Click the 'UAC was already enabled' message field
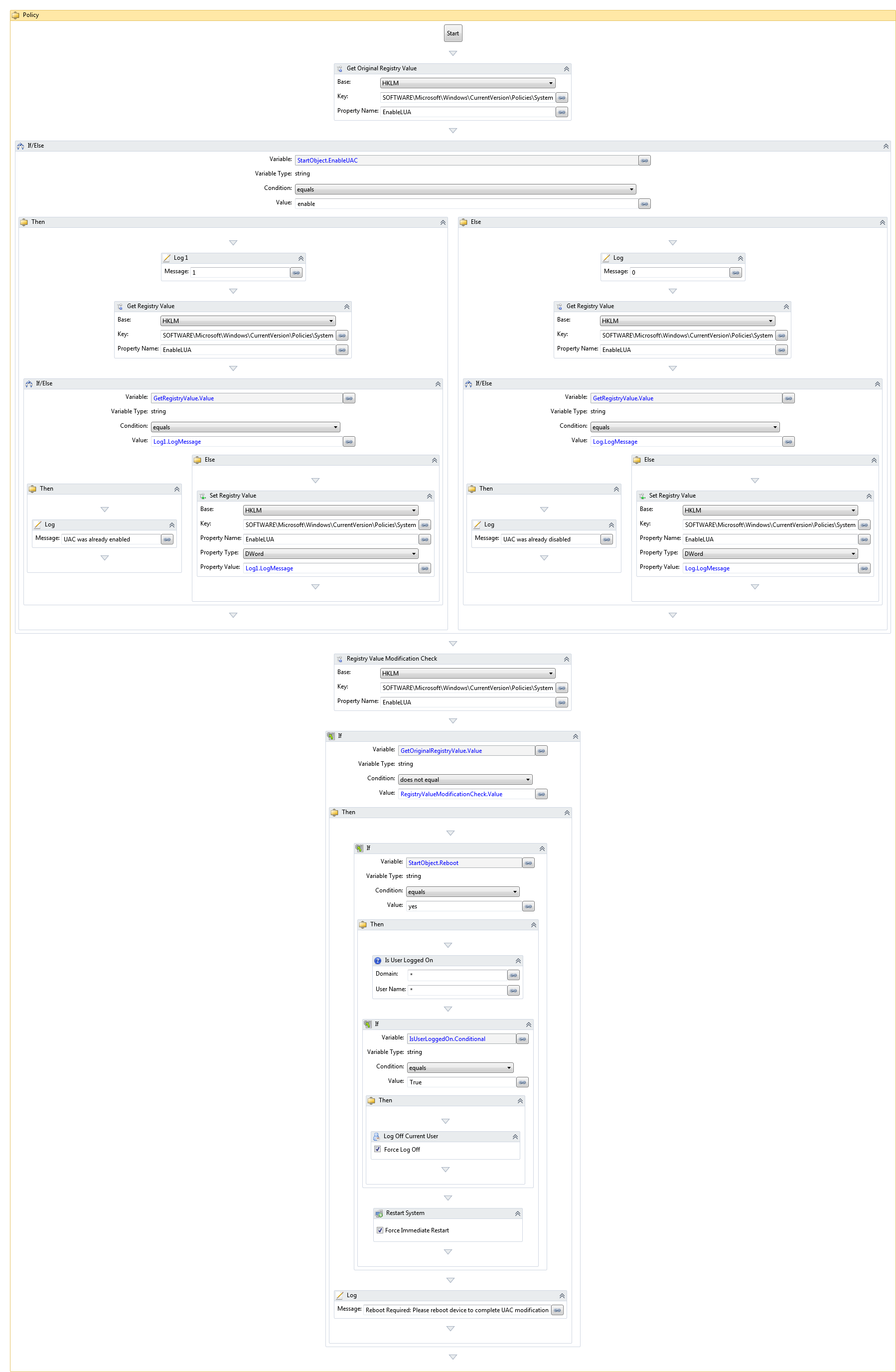The height and width of the screenshot is (1372, 896). click(x=111, y=539)
